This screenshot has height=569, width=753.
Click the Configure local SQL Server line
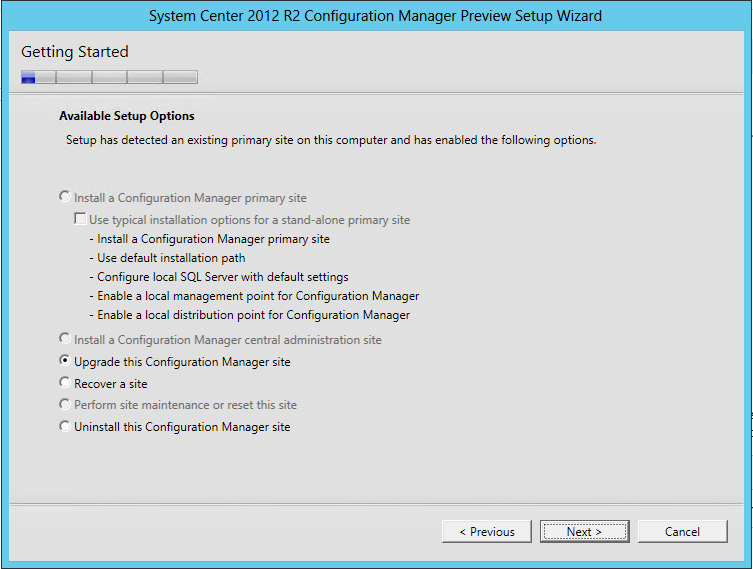pos(219,277)
